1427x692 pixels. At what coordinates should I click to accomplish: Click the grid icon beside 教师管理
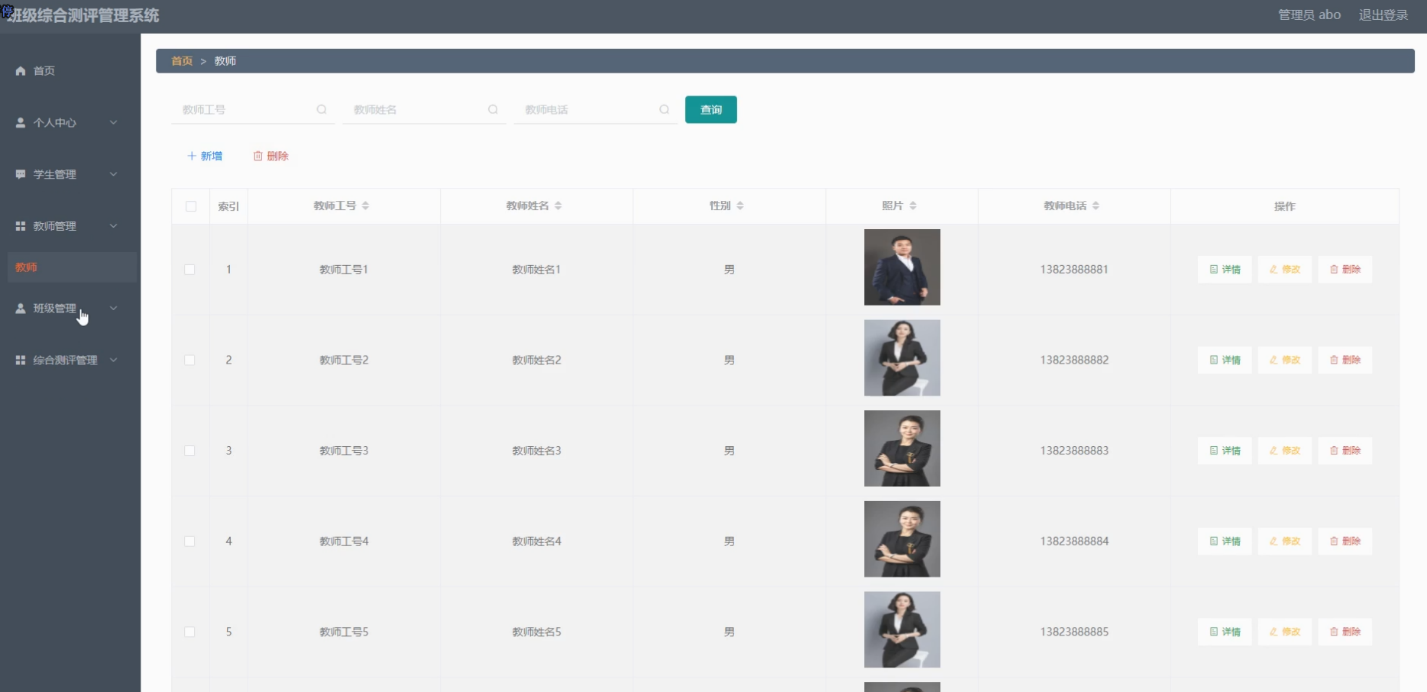pyautogui.click(x=20, y=227)
